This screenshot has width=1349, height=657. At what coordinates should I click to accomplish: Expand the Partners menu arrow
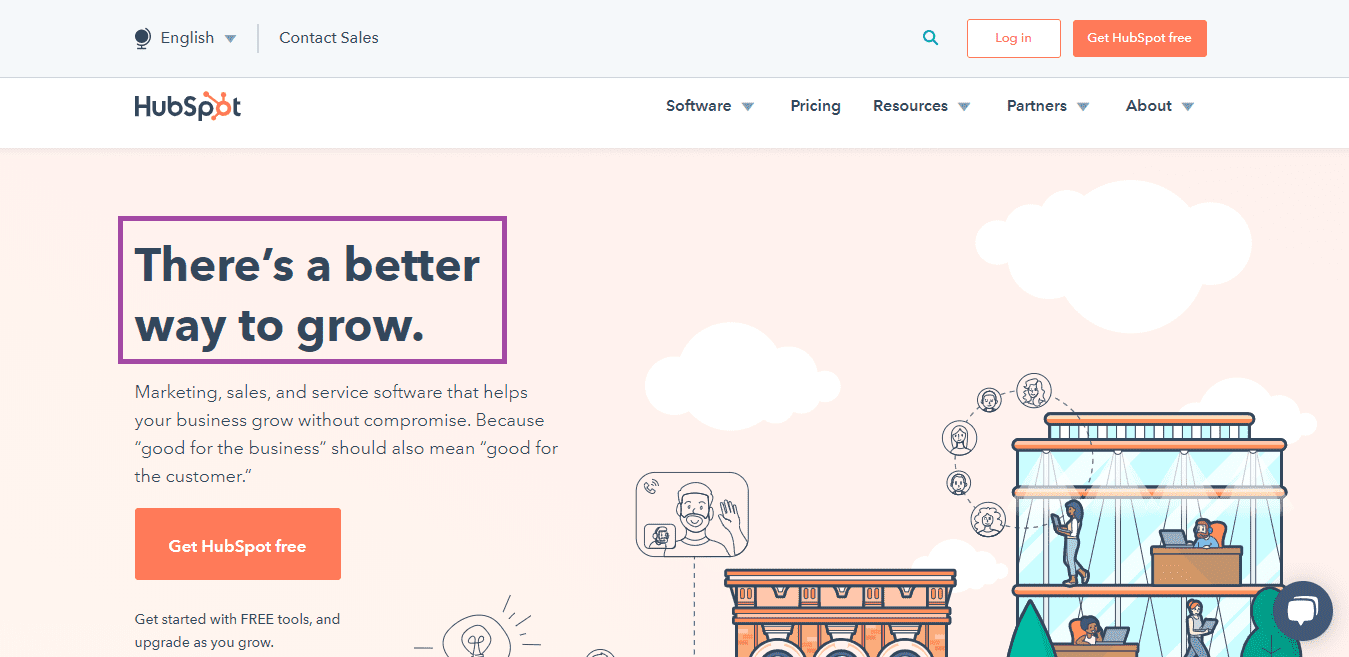(x=1083, y=107)
